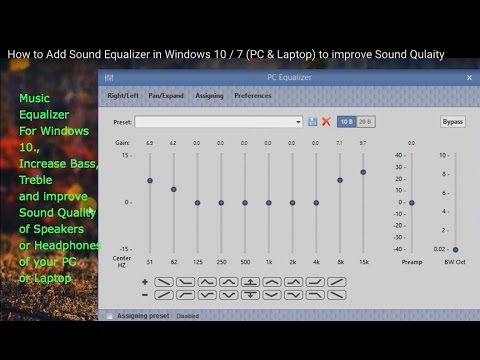Click the 1k band slider handle
The image size is (480, 360).
269,203
